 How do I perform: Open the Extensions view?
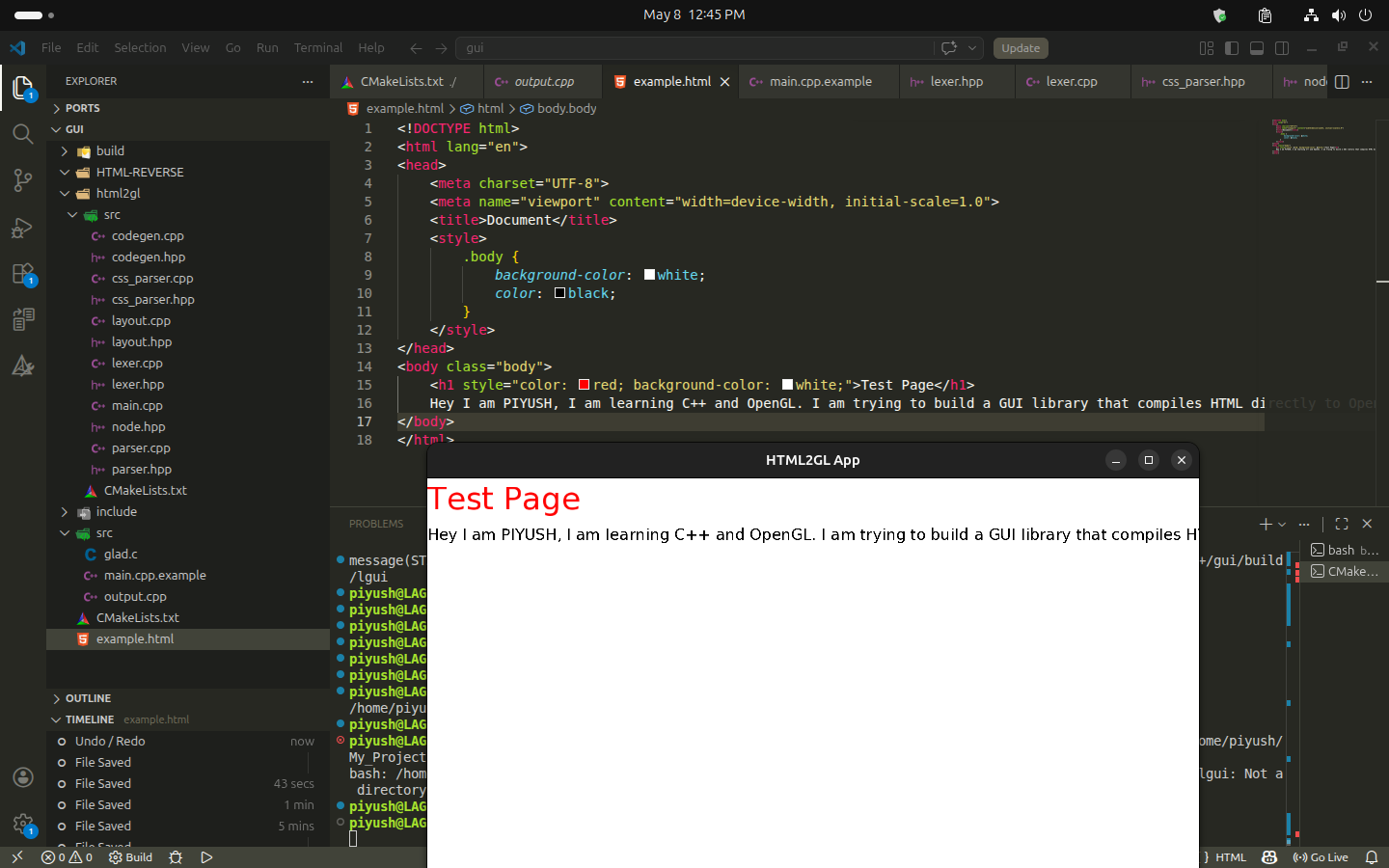click(23, 274)
